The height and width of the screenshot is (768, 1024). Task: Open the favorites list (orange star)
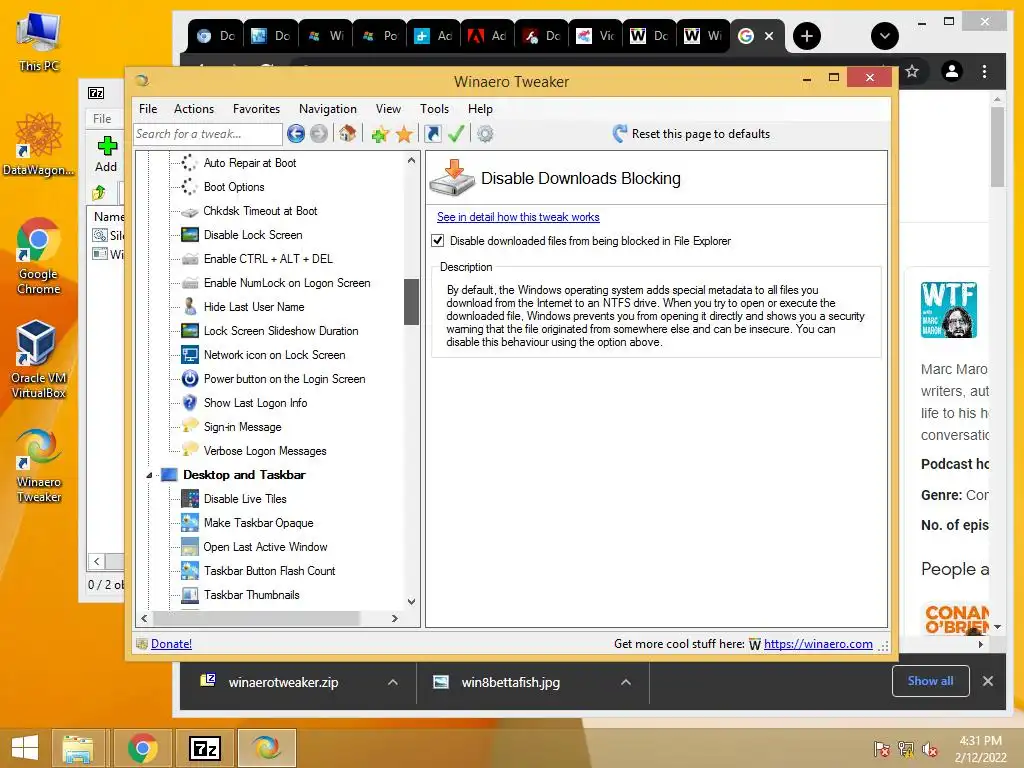point(404,135)
